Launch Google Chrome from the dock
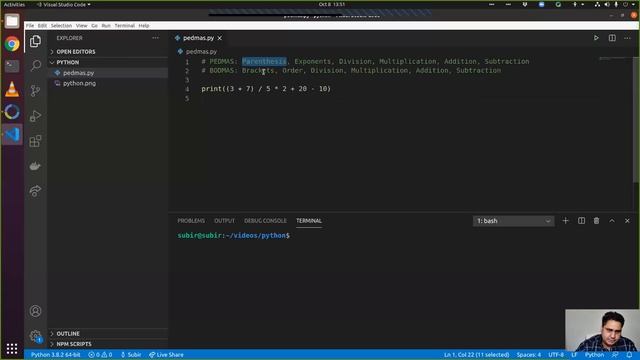Screen dimensions: 640x360 tap(12, 44)
